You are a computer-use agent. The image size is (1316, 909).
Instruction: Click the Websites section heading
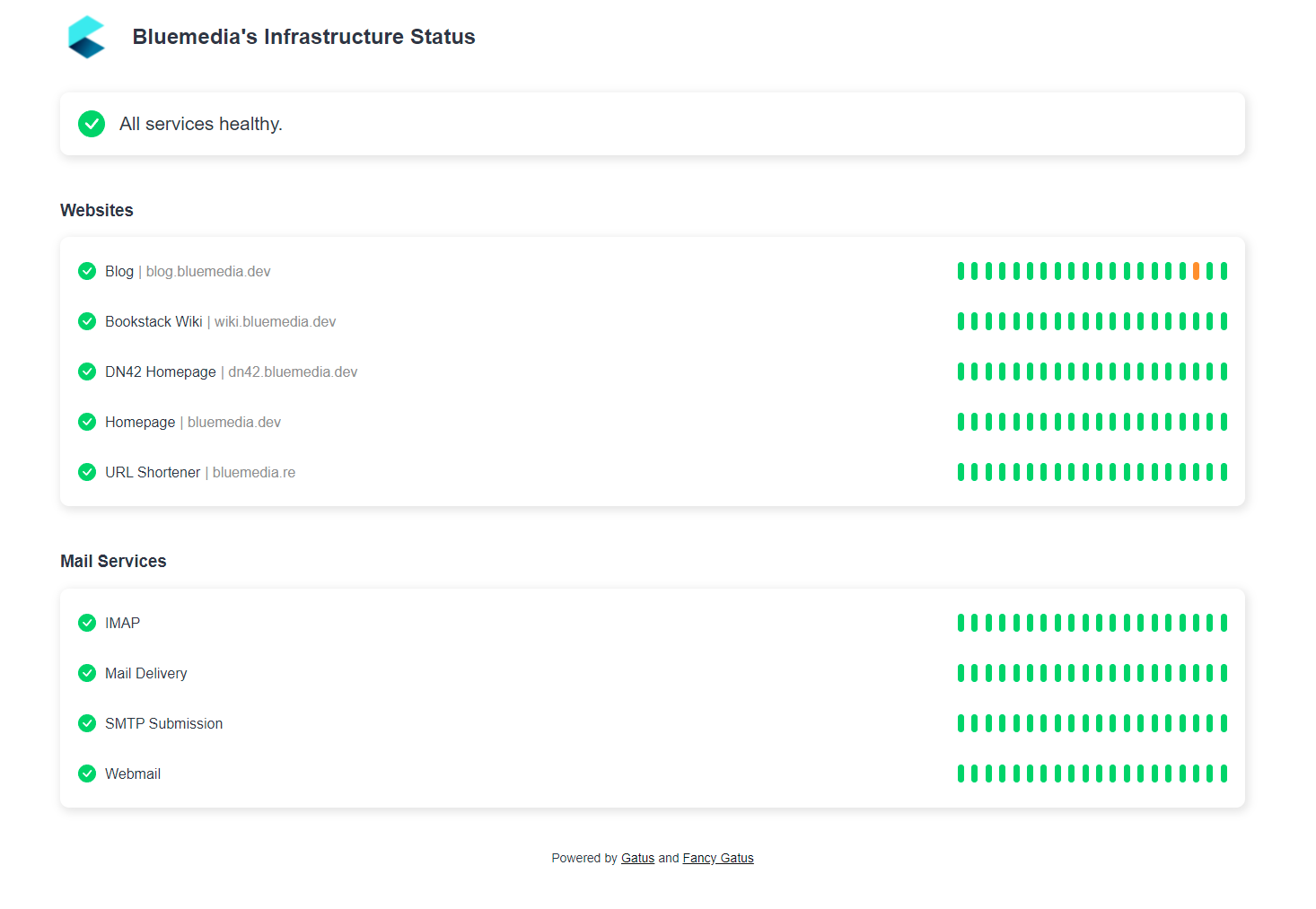pyautogui.click(x=97, y=210)
